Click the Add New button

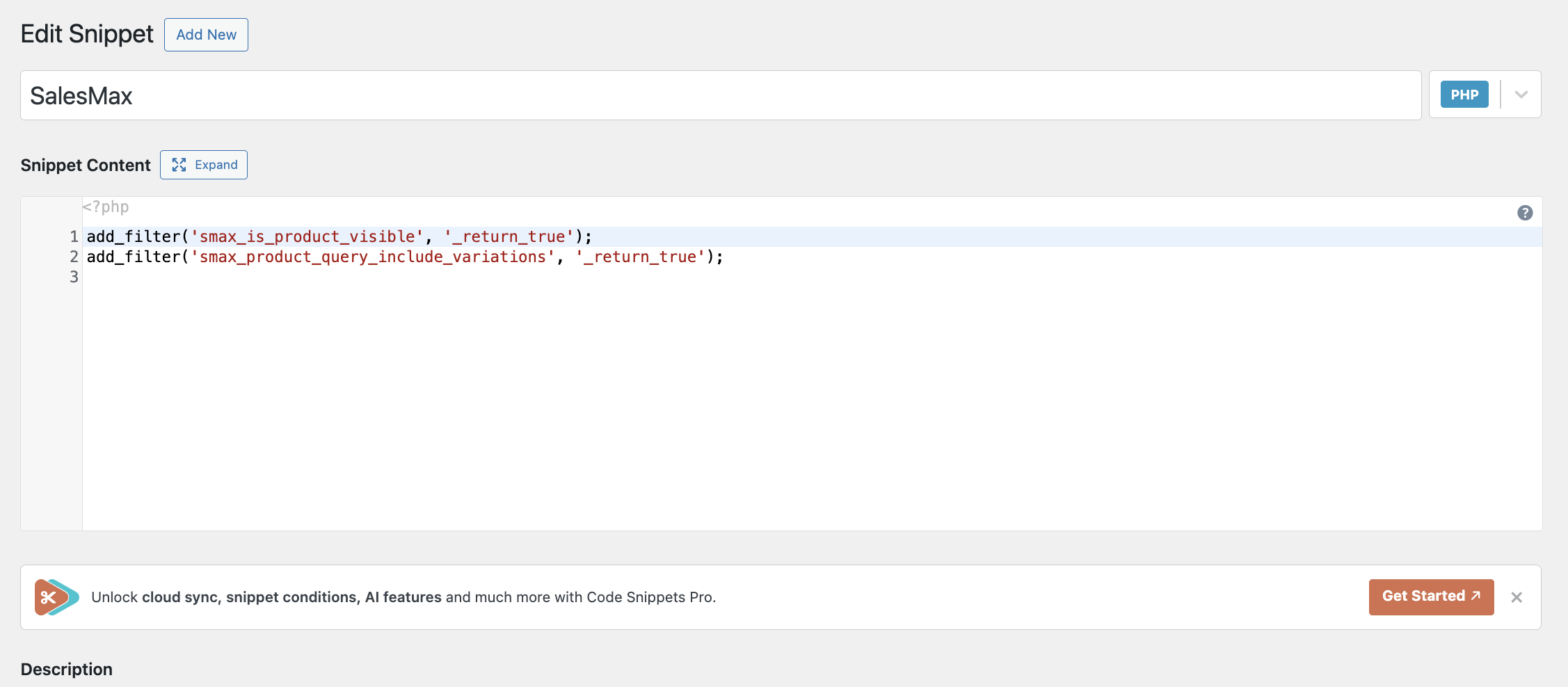(x=206, y=35)
